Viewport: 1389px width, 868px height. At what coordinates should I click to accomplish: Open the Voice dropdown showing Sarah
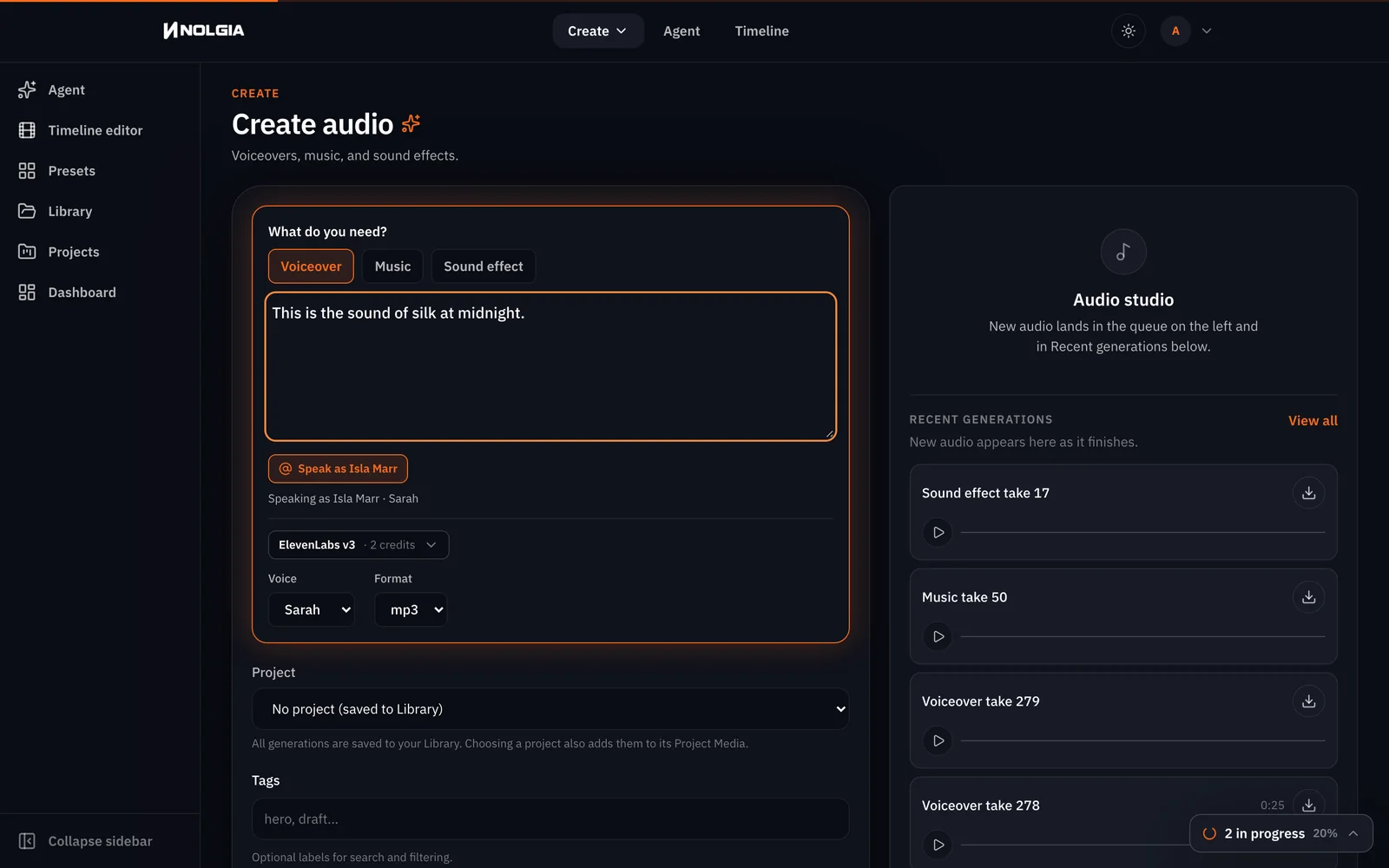[312, 609]
